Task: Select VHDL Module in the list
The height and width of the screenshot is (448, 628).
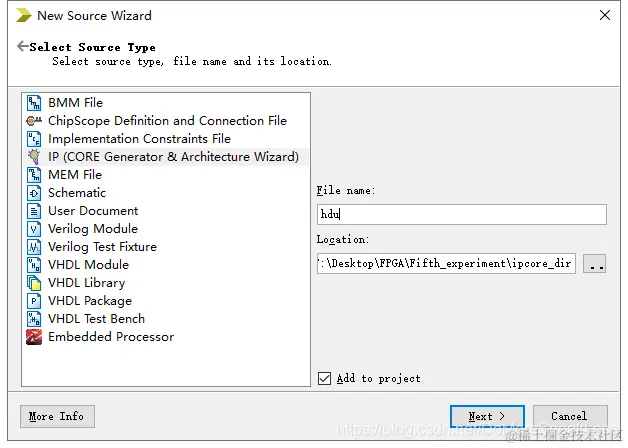Action: [88, 265]
